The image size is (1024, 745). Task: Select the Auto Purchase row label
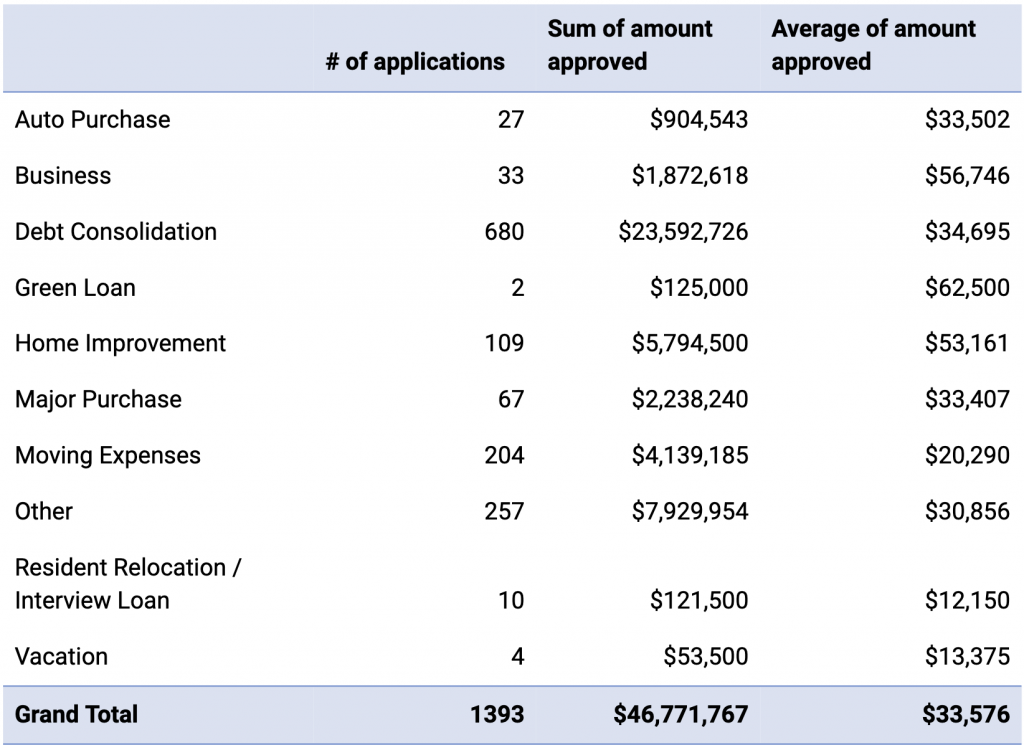pos(93,120)
